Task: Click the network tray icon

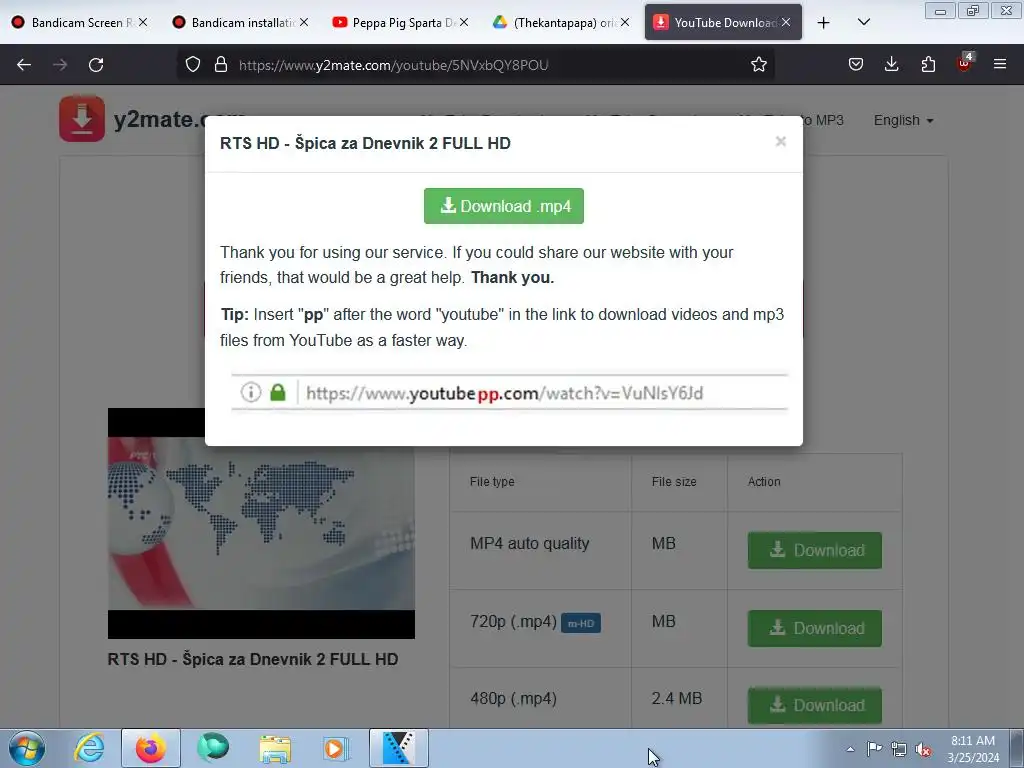Action: coord(899,749)
